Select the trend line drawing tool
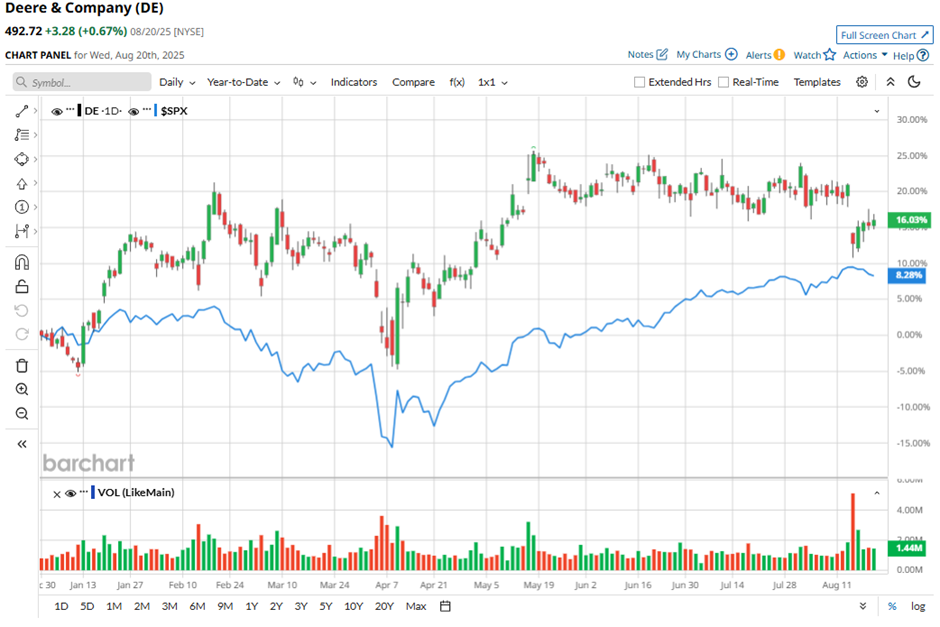940x627 pixels. [22, 111]
